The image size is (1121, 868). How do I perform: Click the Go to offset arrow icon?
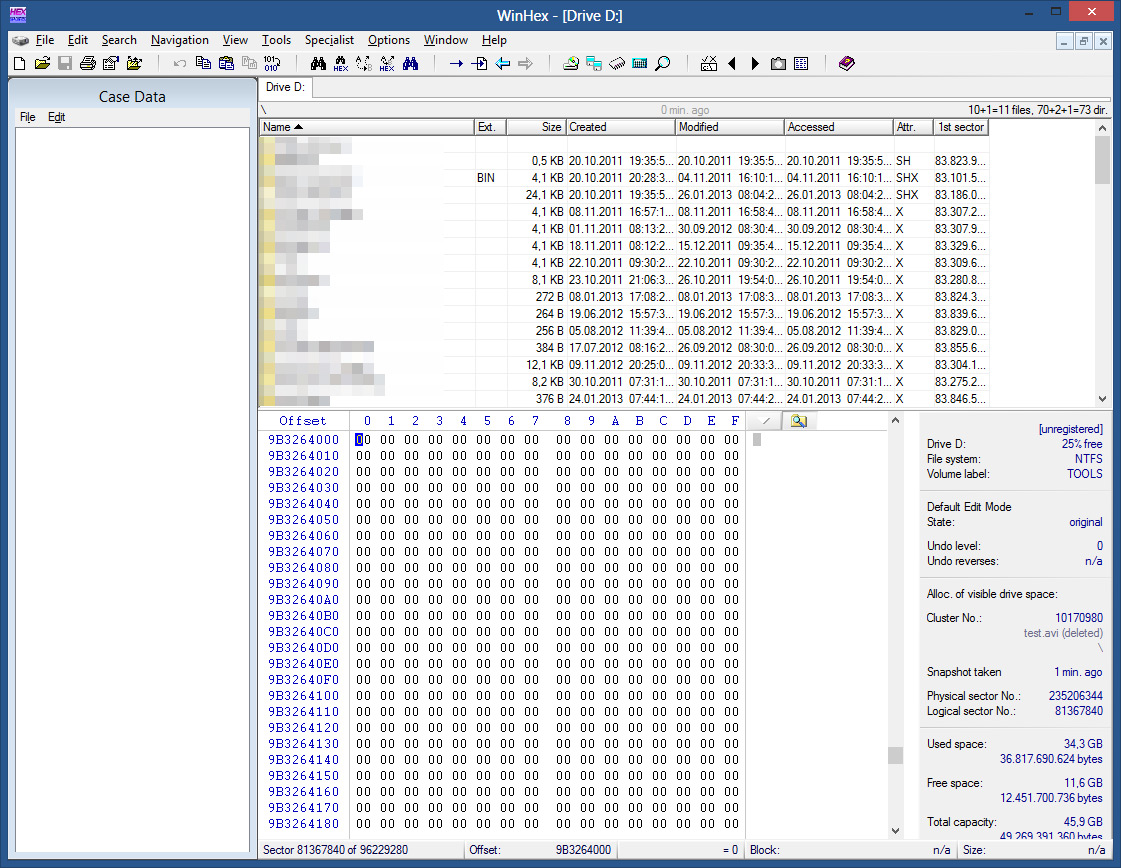(456, 64)
